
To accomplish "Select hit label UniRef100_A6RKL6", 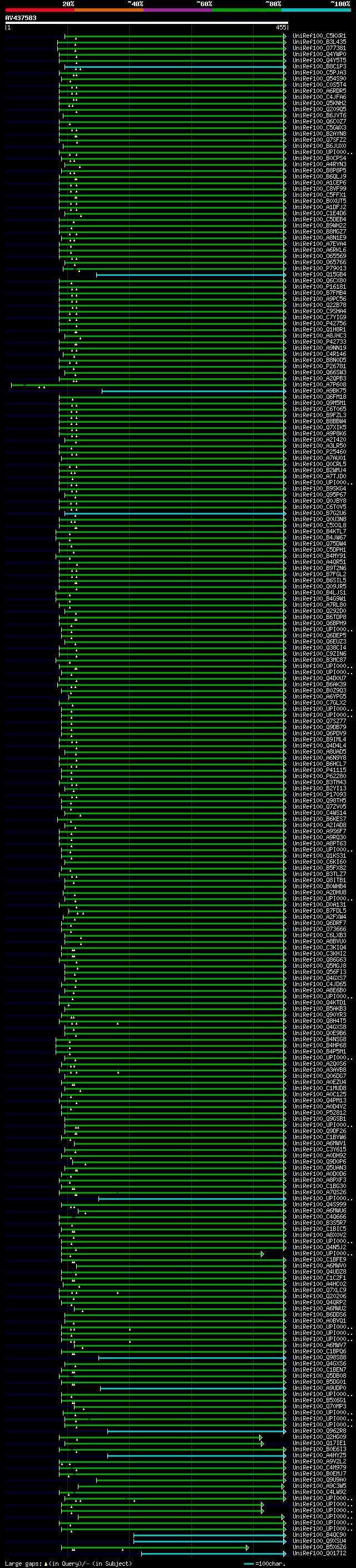I will click(319, 250).
